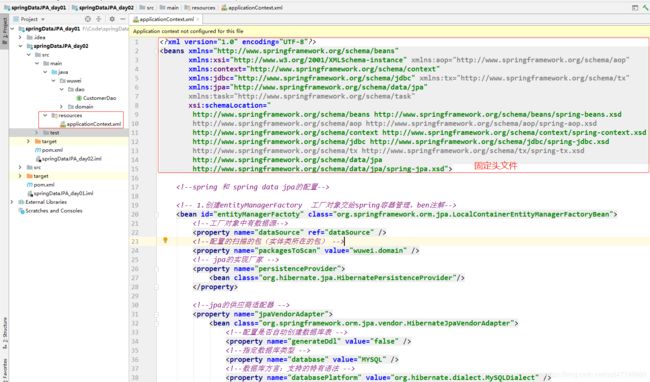Expand the domain package
Image resolution: width=650 pixels, height=382 pixels.
(x=62, y=106)
